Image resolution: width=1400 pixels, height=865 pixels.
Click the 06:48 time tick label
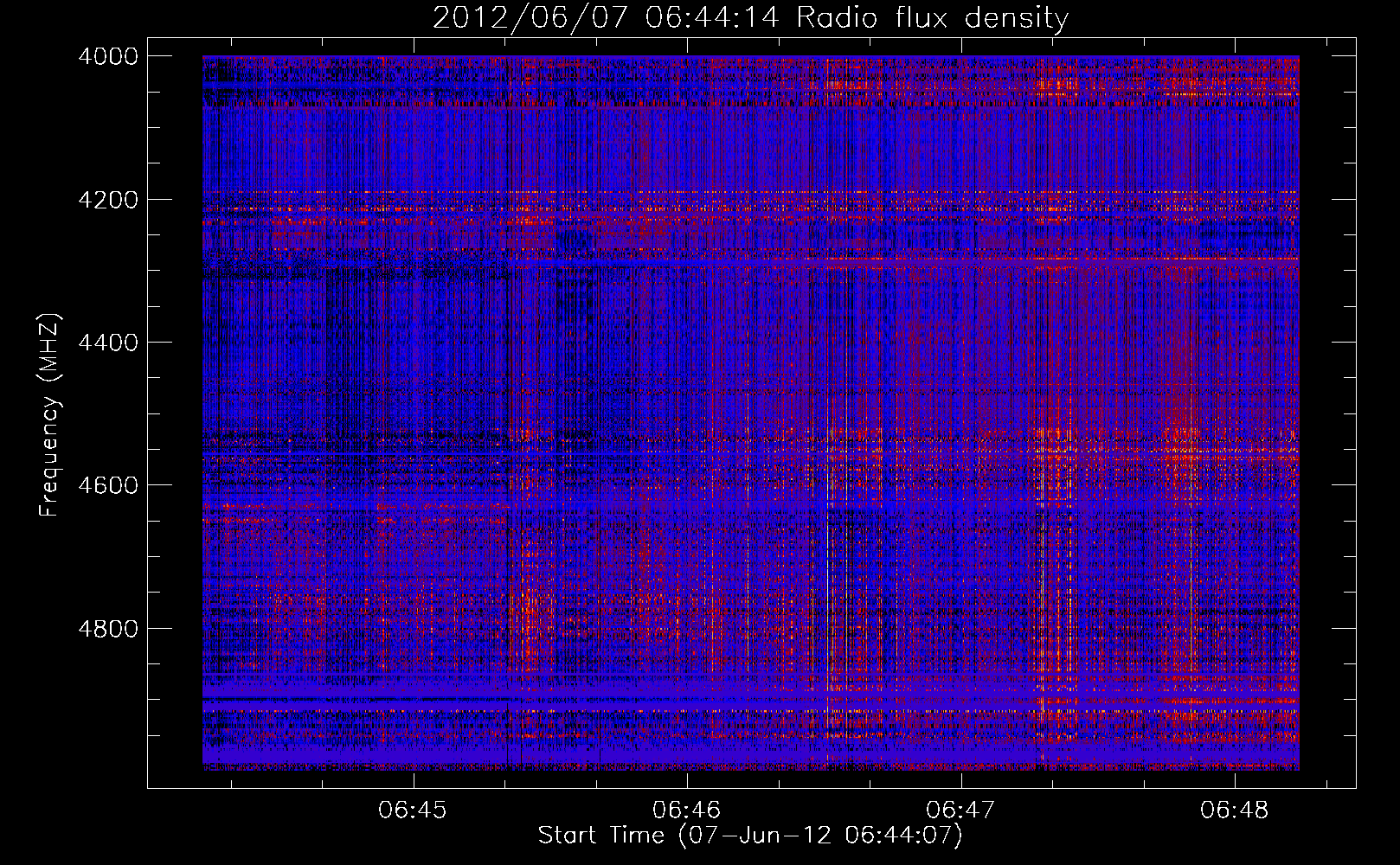[1234, 810]
